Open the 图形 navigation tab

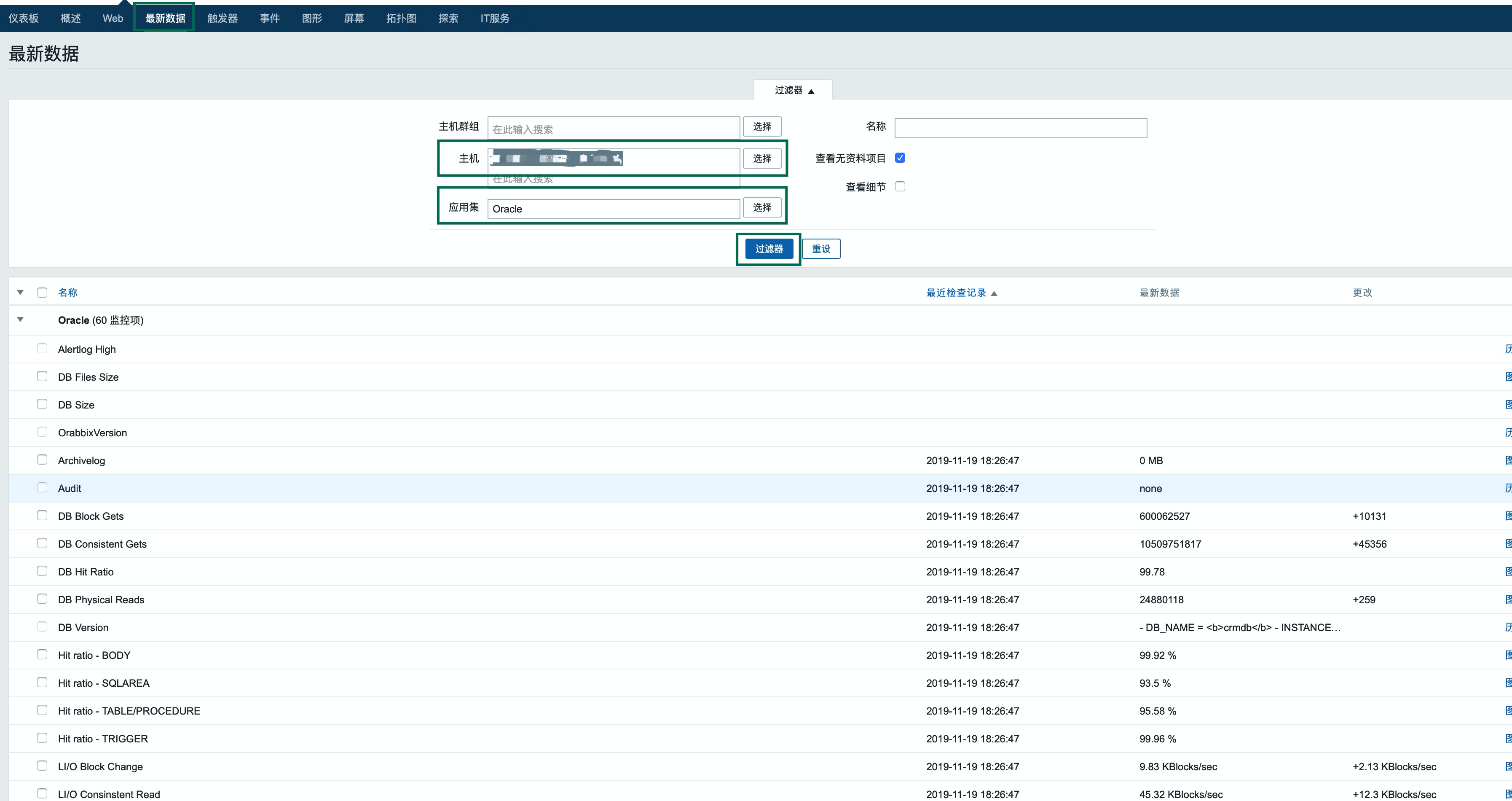312,18
